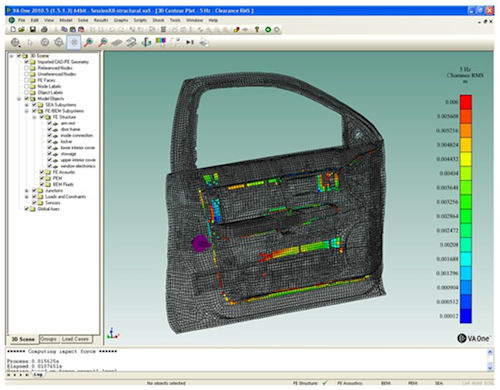The height and width of the screenshot is (390, 500).
Task: Expand the Junctions tree node
Action: click(x=27, y=191)
